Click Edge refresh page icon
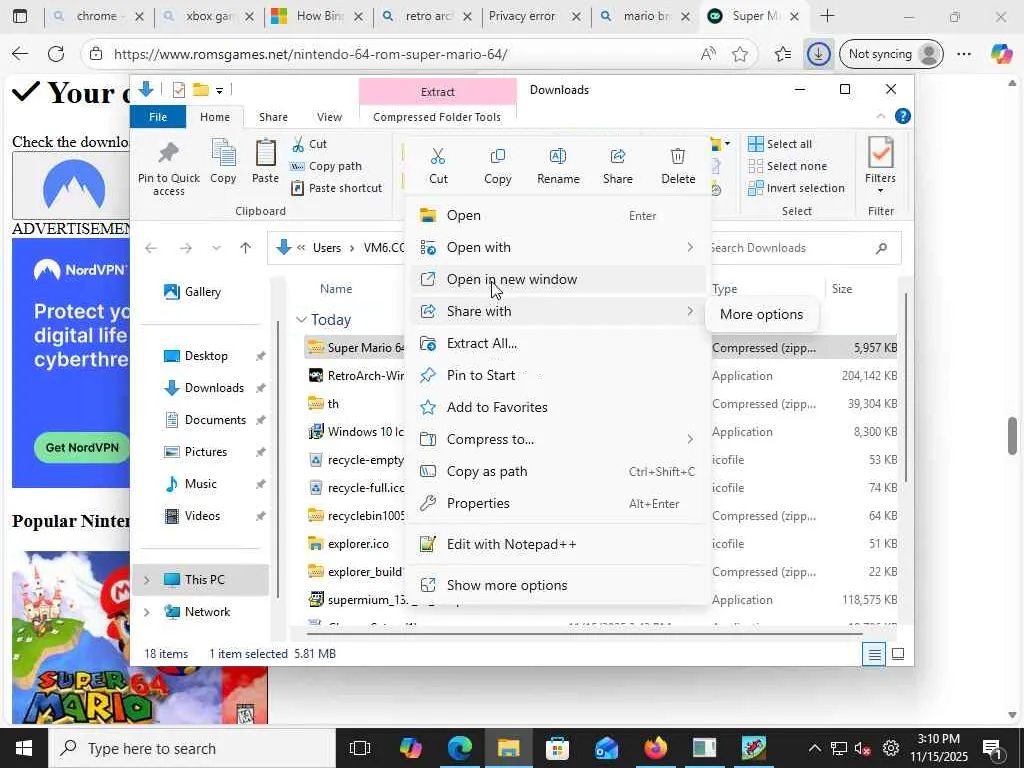Viewport: 1024px width, 768px height. pos(56,54)
